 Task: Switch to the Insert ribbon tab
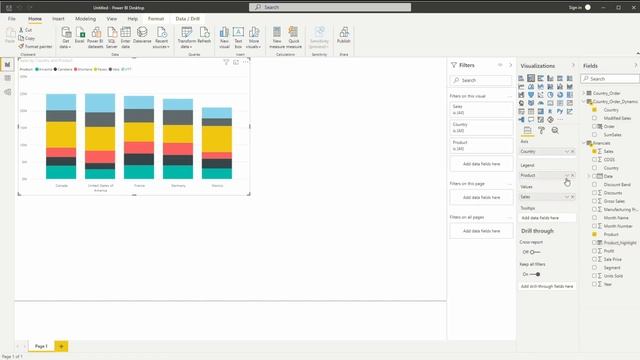58,19
